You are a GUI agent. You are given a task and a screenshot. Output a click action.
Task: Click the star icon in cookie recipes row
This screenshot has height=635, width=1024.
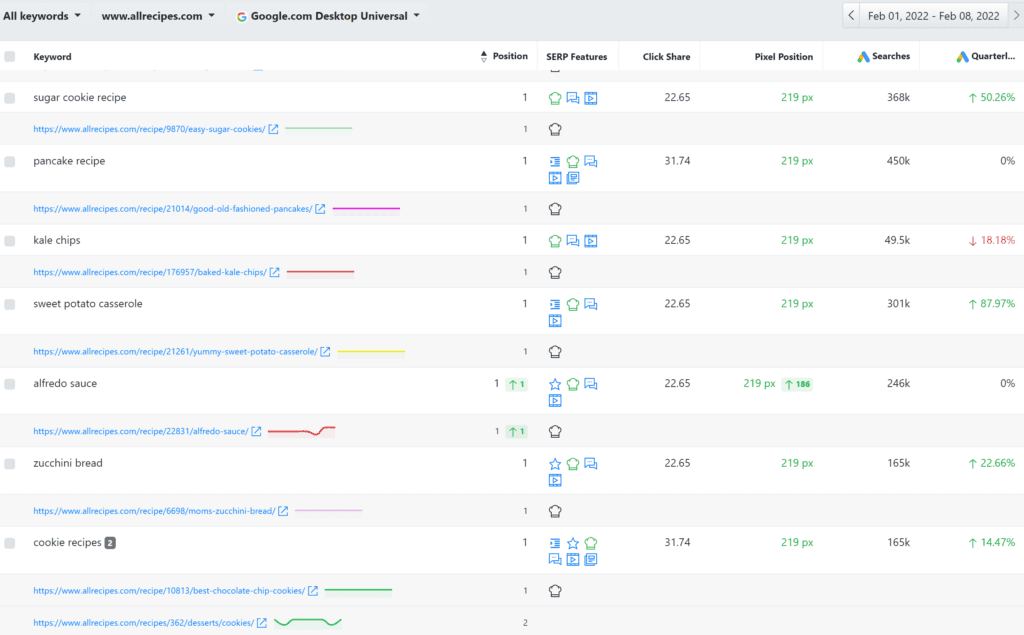573,543
